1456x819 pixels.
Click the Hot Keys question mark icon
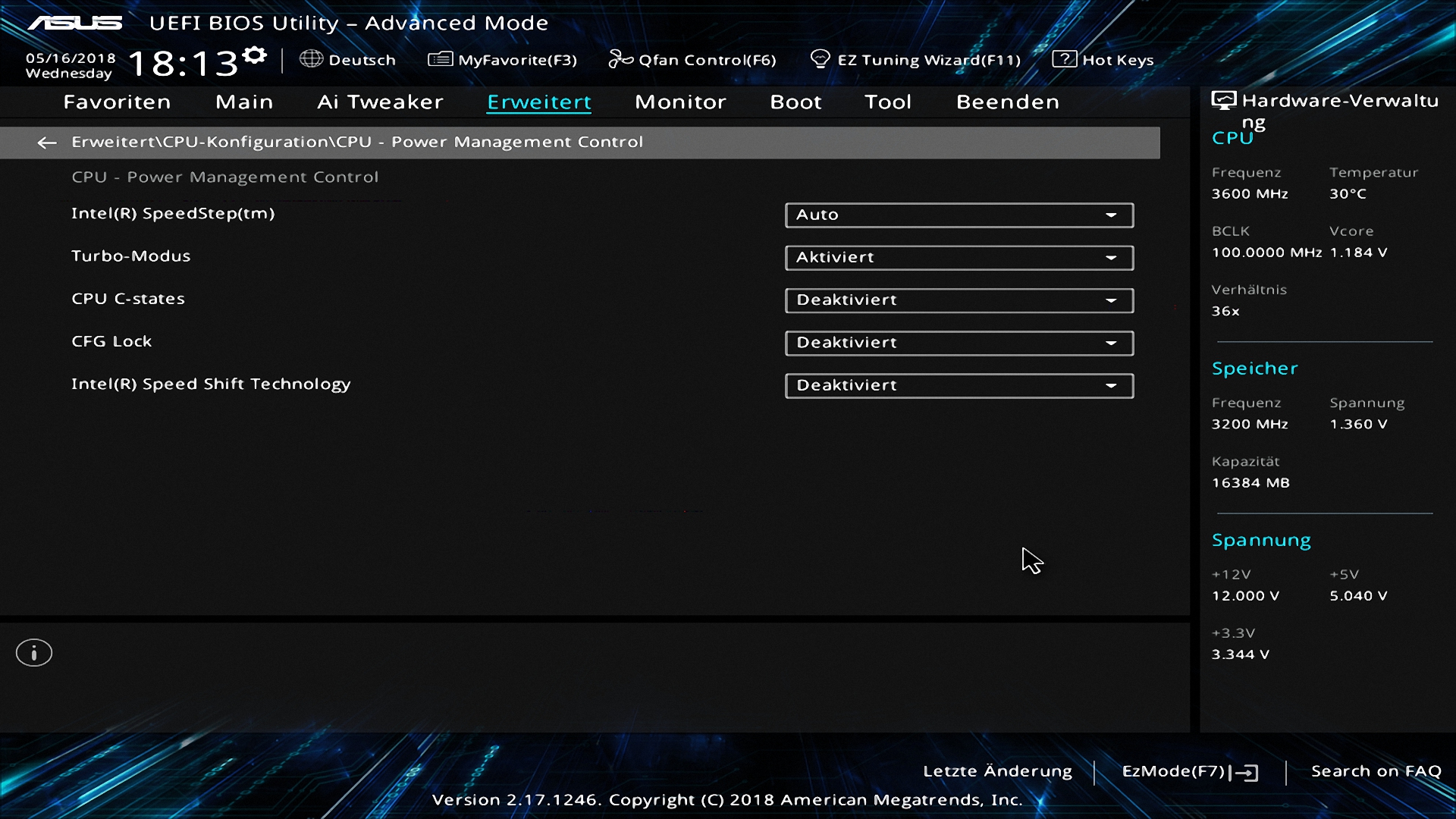1064,59
